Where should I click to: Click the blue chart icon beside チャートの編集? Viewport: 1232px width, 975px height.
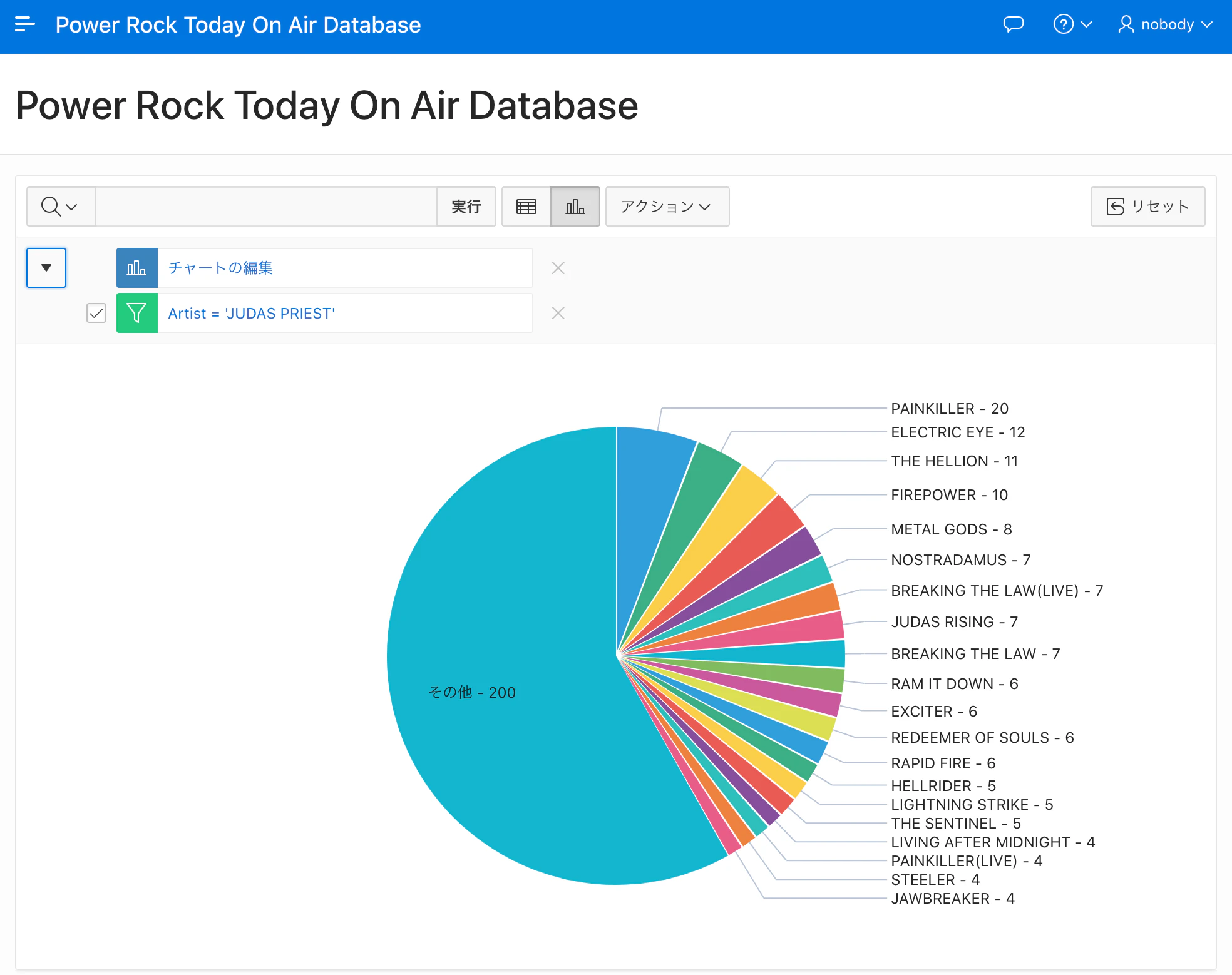click(x=136, y=268)
